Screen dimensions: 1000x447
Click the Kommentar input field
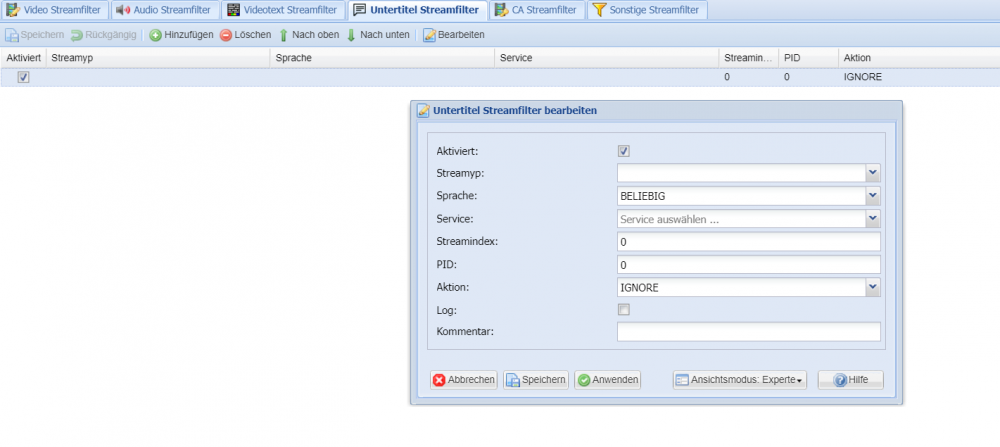tap(749, 332)
